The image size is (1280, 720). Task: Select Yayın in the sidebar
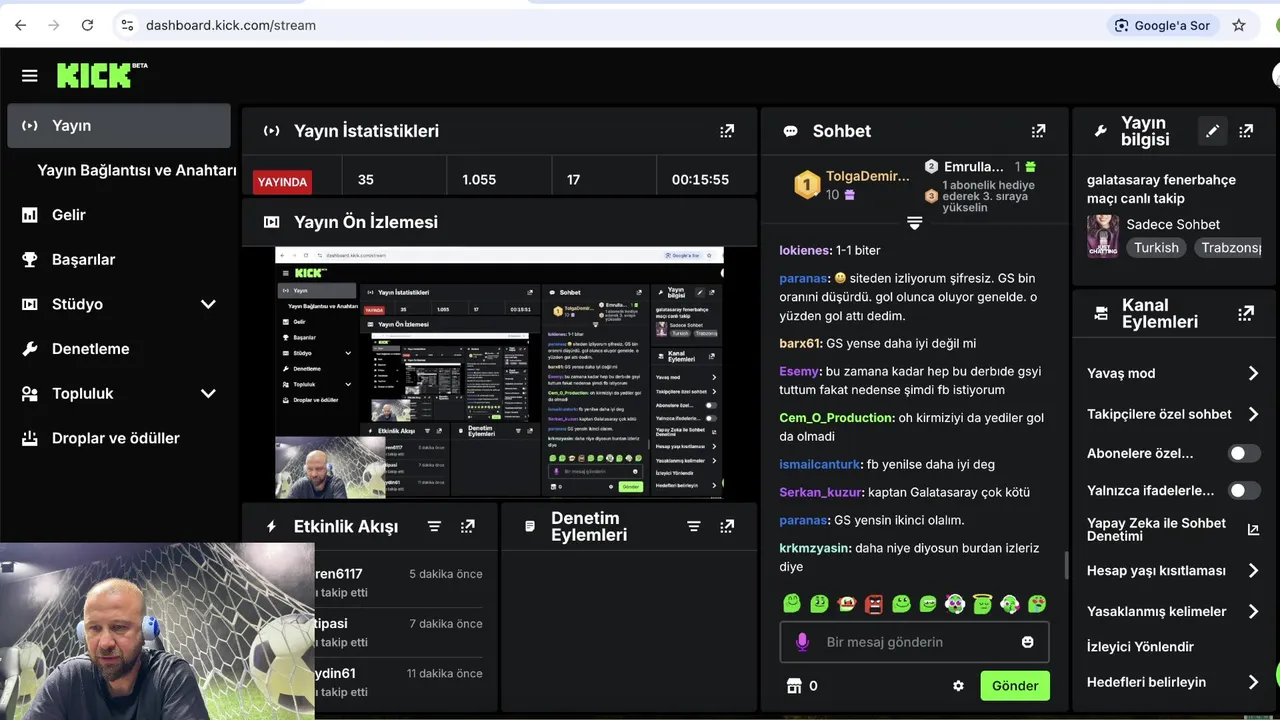pyautogui.click(x=119, y=126)
